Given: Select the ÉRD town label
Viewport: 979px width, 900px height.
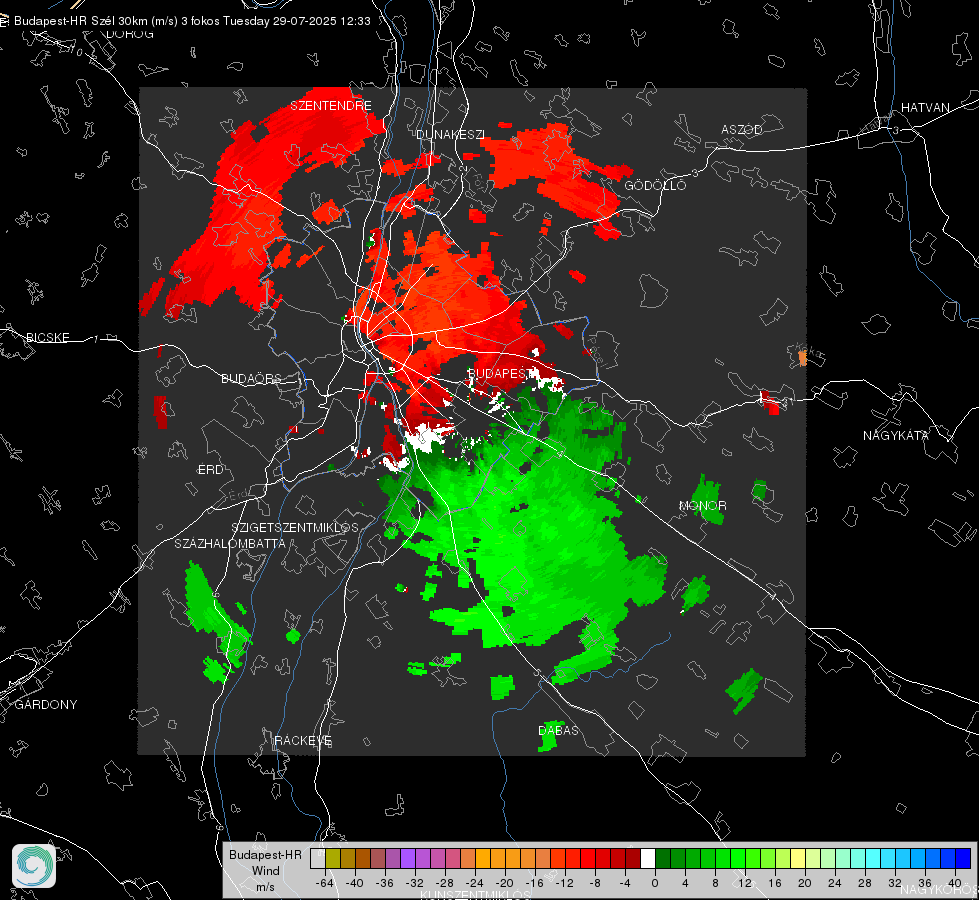Looking at the screenshot, I should coord(210,470).
